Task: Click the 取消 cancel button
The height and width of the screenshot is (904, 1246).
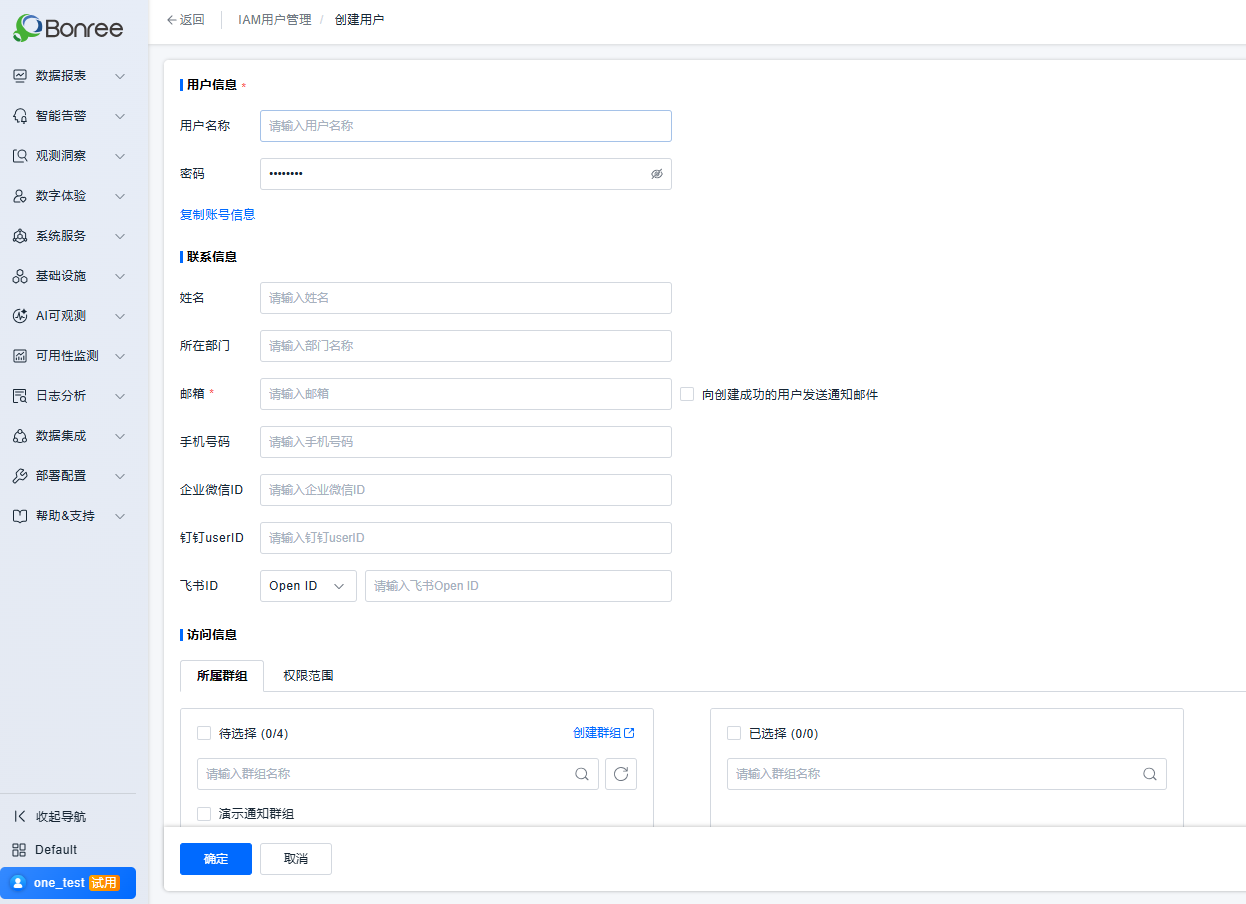Action: pos(296,859)
